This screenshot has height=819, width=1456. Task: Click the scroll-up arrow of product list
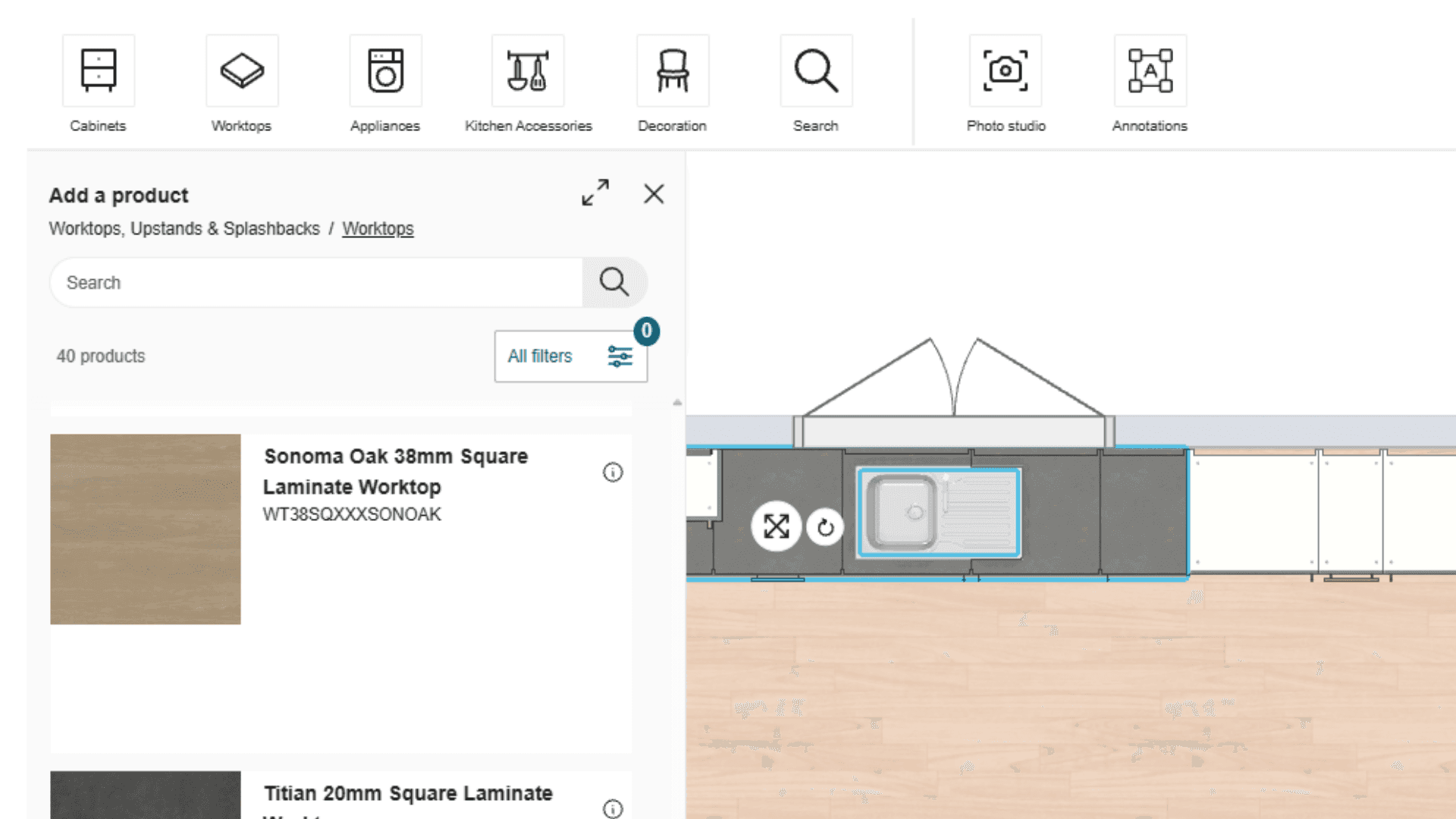point(677,403)
